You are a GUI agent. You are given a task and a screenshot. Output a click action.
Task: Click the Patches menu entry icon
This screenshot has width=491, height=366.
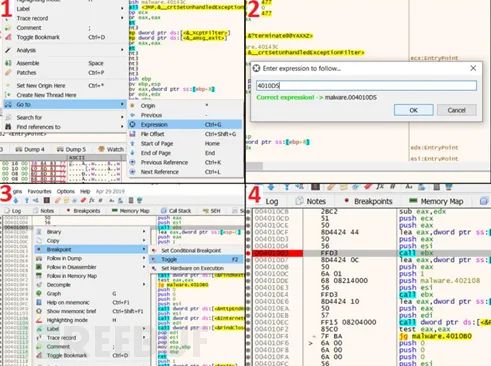pyautogui.click(x=9, y=72)
